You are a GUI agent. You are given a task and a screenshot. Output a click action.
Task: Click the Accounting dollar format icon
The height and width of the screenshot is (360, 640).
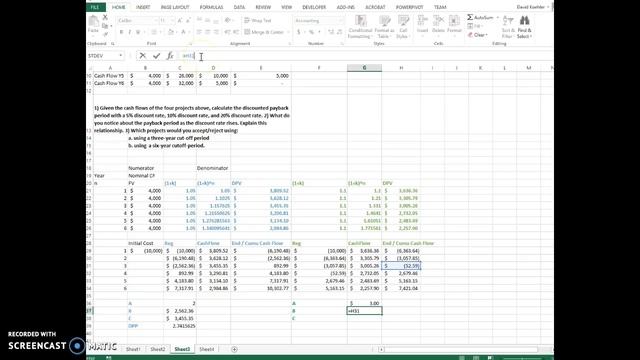point(298,32)
